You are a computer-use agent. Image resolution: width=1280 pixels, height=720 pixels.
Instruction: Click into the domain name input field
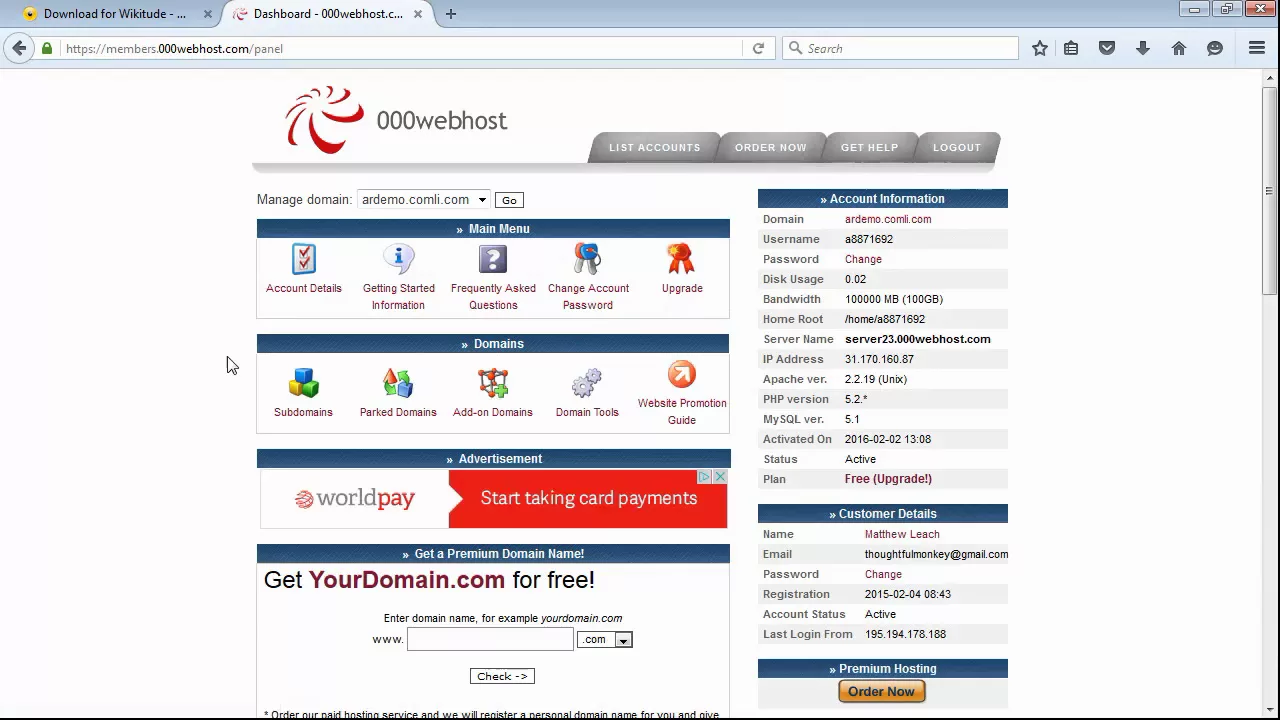click(x=490, y=640)
